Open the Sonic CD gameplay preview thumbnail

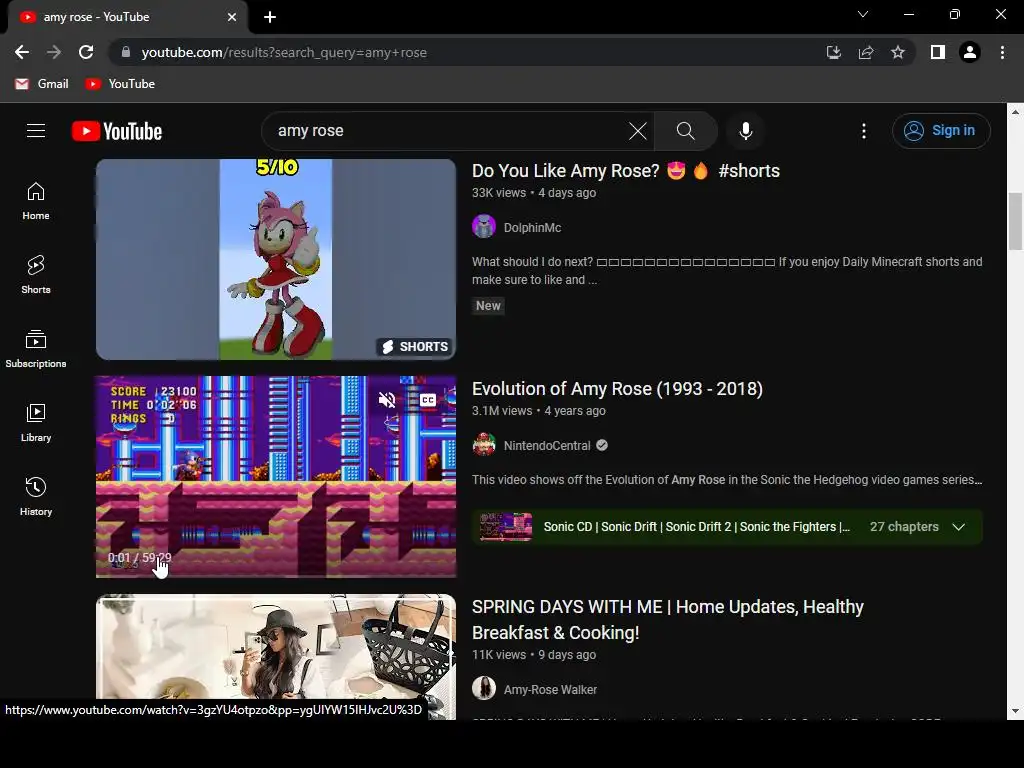point(276,477)
